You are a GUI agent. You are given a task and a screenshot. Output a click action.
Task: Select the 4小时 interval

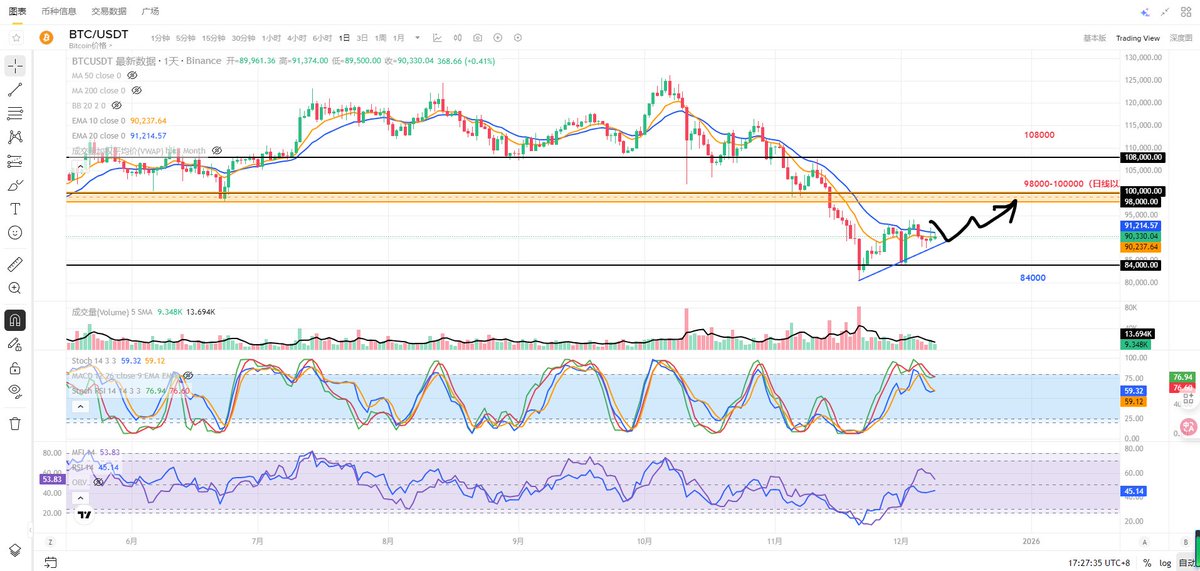[296, 38]
